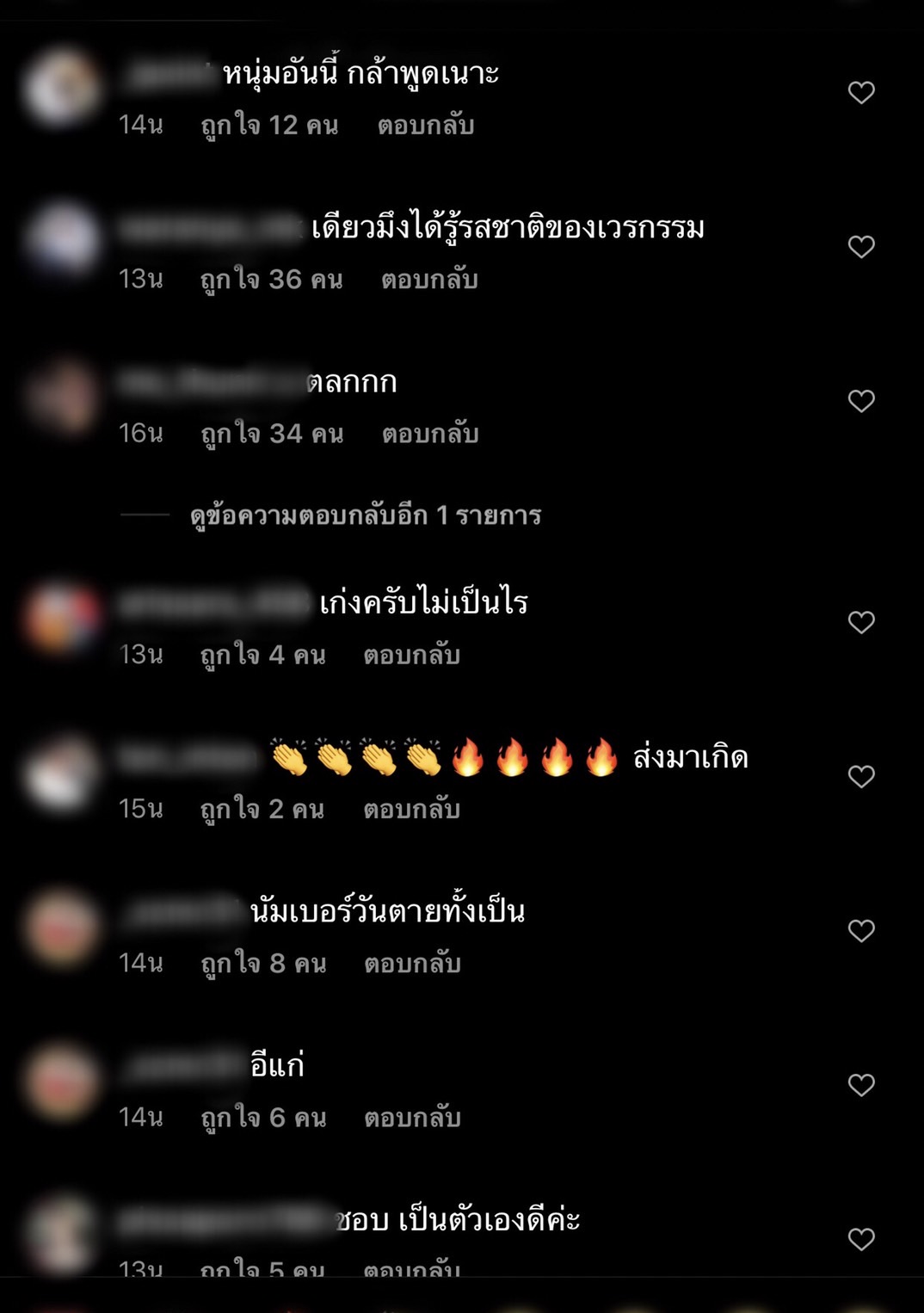Open 'ถูกใจ 8 คน' likes list

(x=263, y=964)
